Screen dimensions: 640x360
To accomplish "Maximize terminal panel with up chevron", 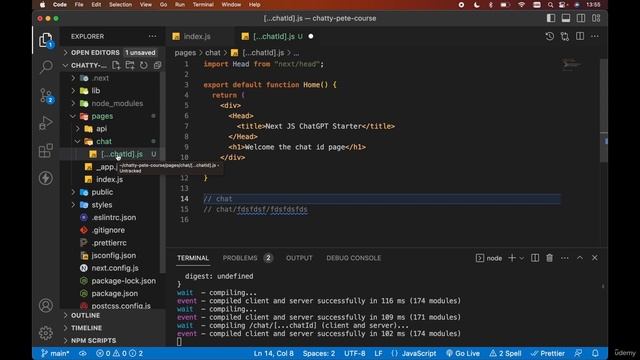I will pyautogui.click(x=580, y=258).
